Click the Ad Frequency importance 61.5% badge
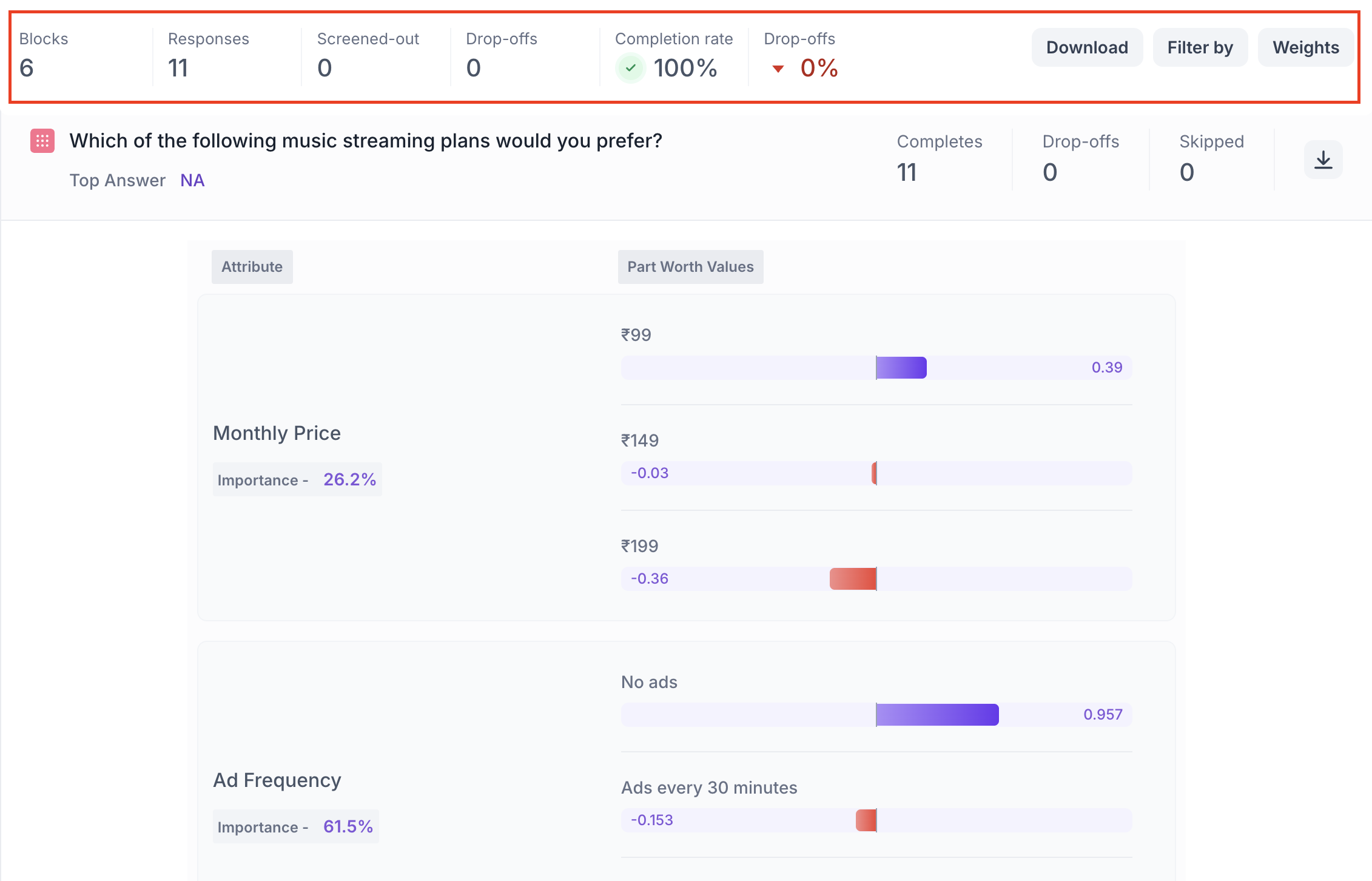The height and width of the screenshot is (881, 1372). tap(296, 826)
